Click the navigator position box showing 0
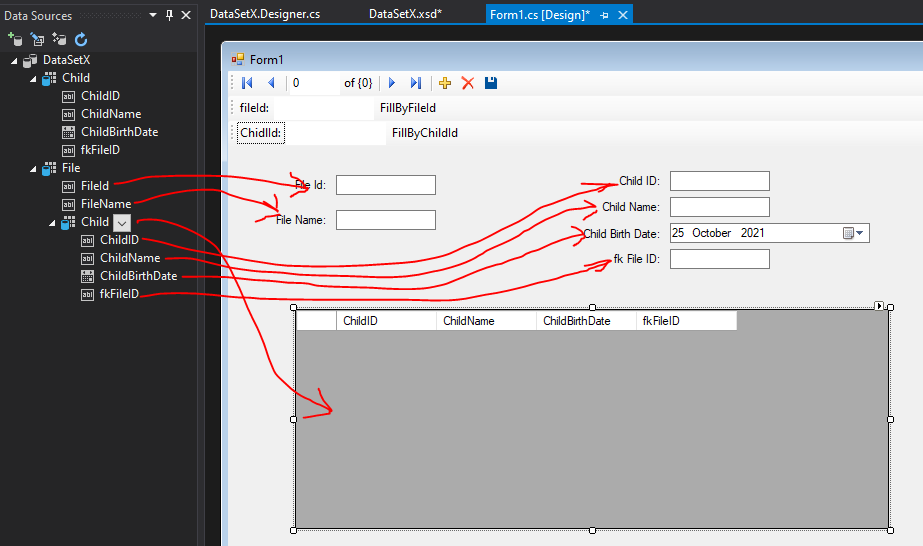This screenshot has width=923, height=546. tap(315, 83)
